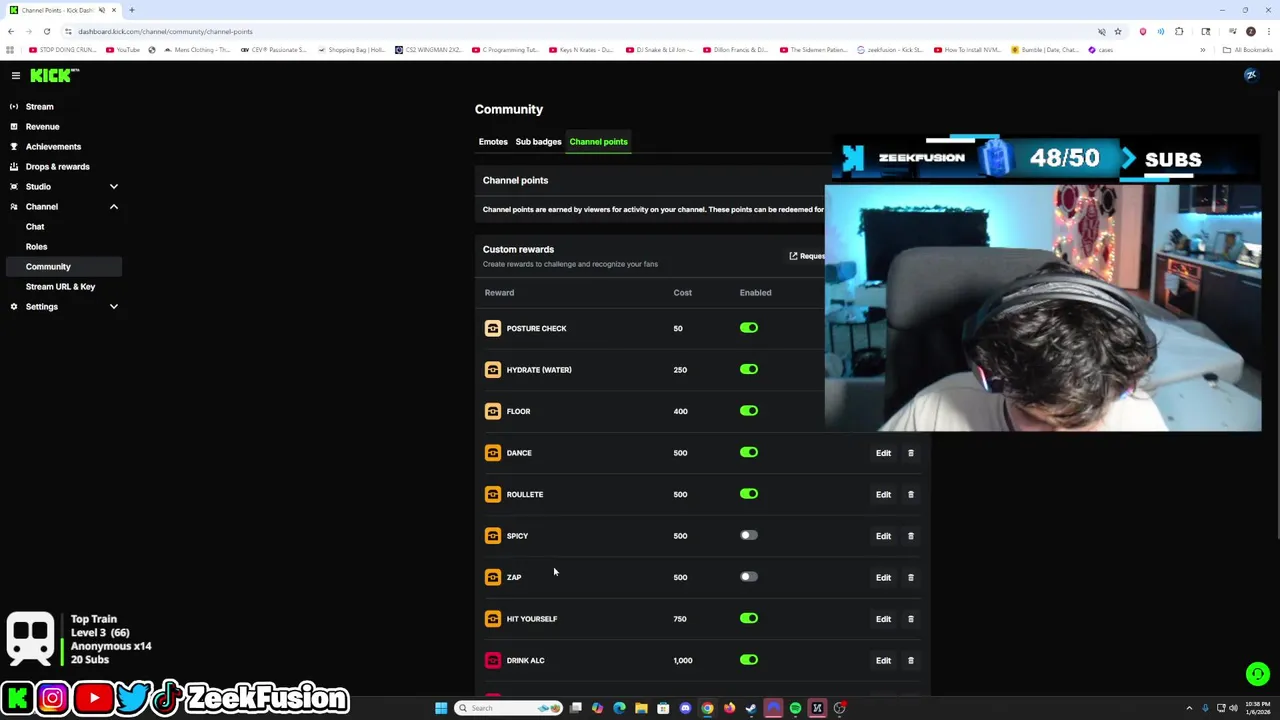Open Revenue in the sidebar

[42, 126]
